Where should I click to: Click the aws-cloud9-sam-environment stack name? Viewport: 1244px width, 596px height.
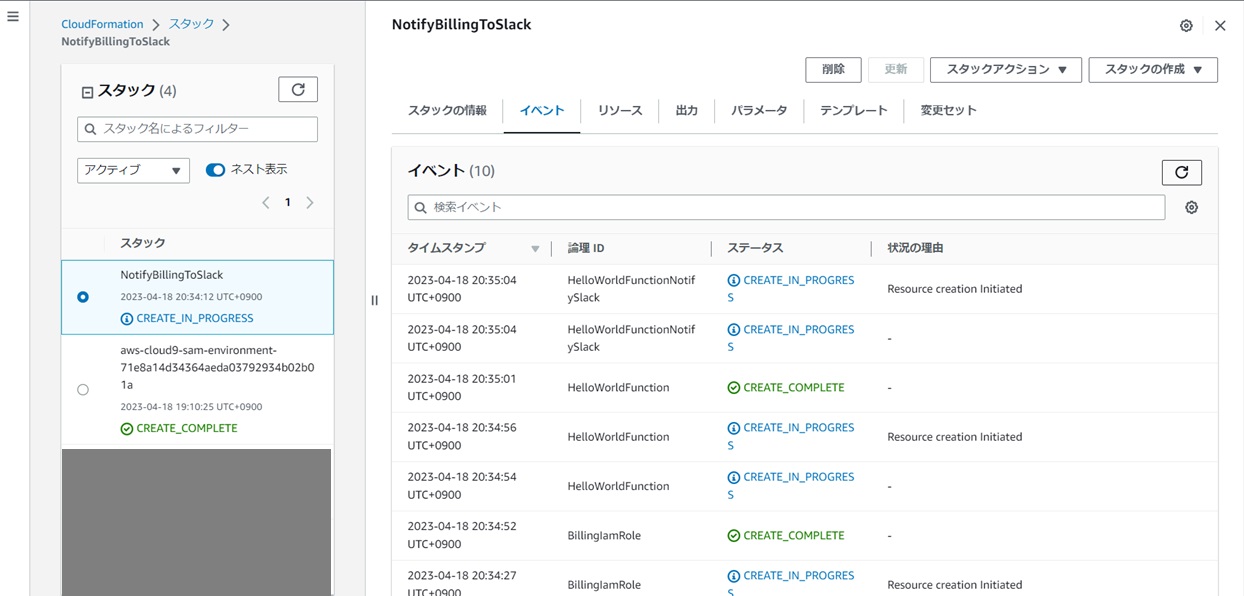click(217, 367)
